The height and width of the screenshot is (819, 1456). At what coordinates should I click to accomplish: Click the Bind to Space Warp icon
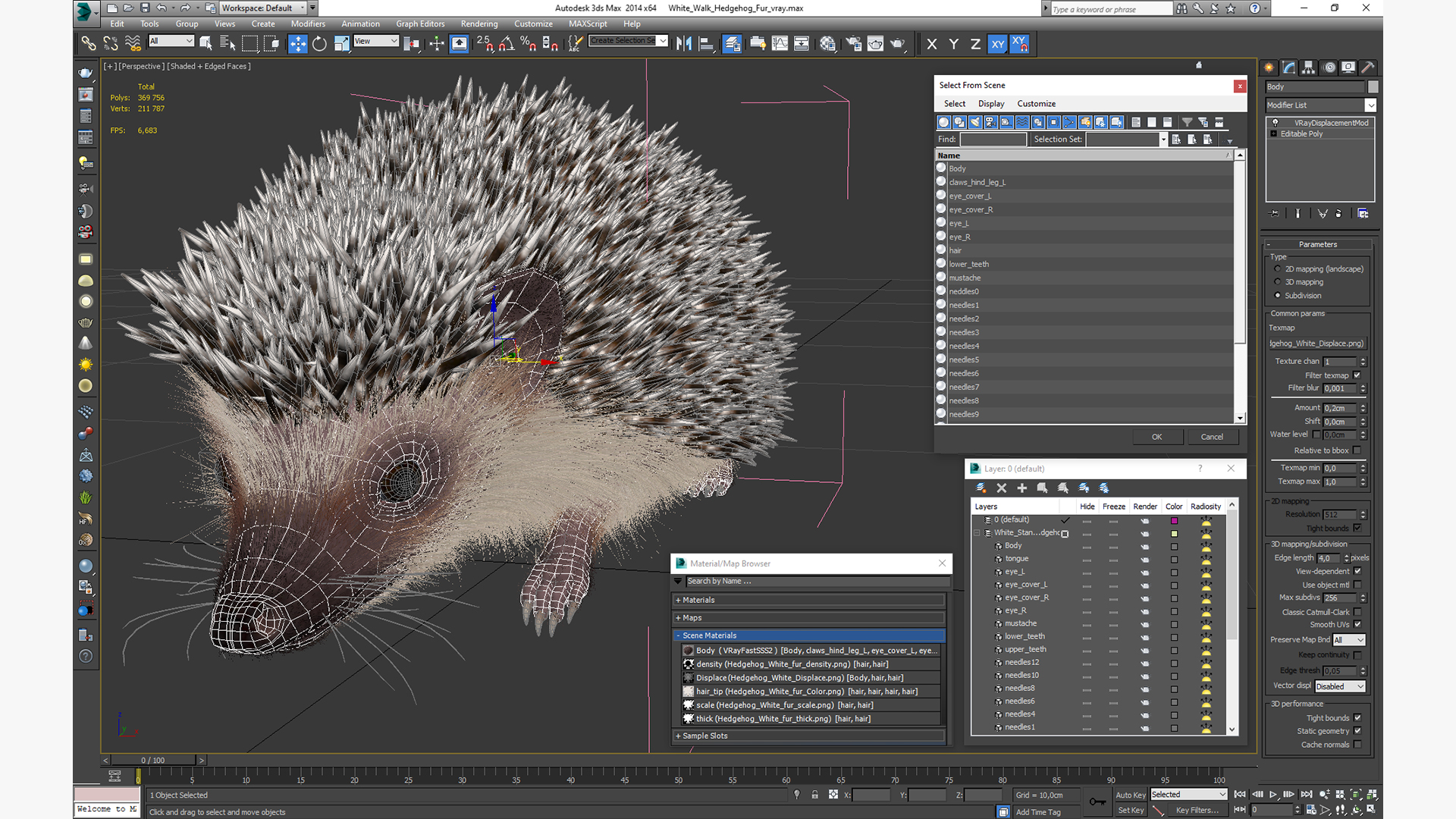[x=133, y=44]
